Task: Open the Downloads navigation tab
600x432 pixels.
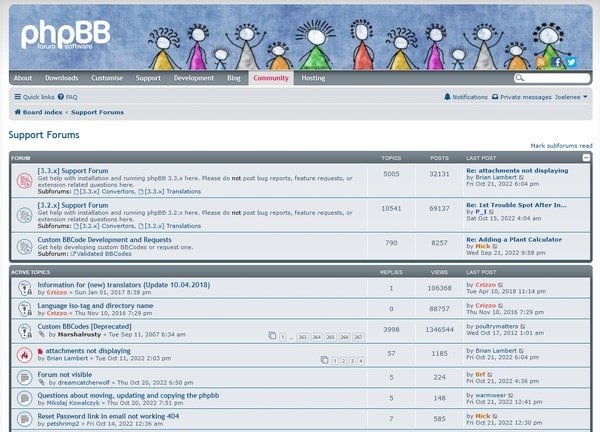Action: [62, 78]
